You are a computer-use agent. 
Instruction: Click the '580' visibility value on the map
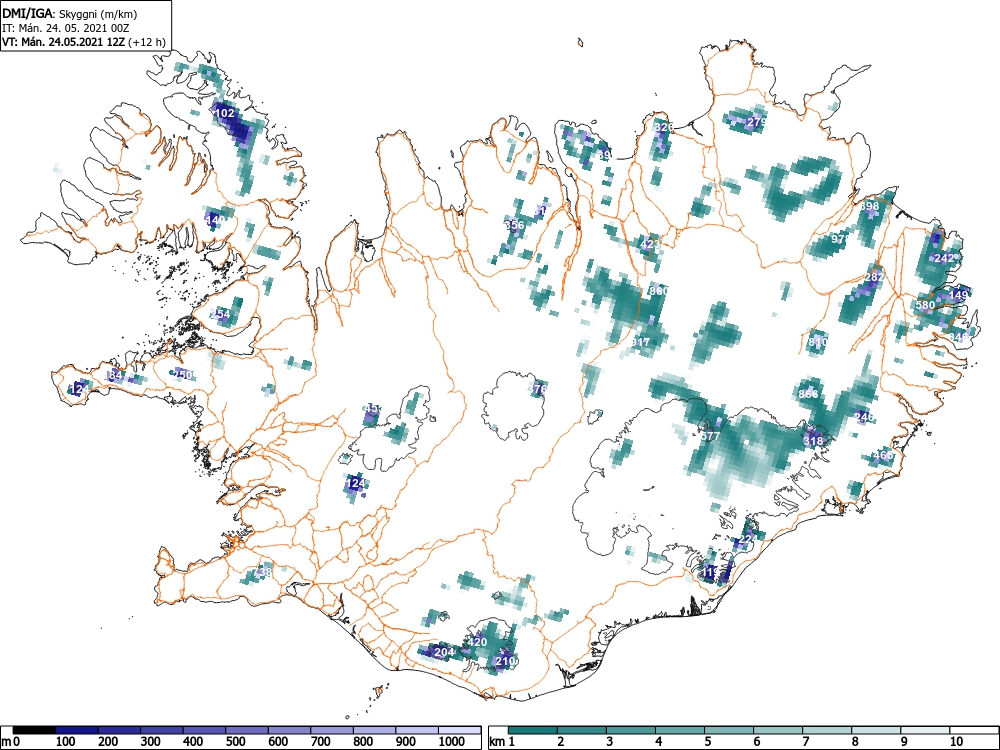point(925,305)
